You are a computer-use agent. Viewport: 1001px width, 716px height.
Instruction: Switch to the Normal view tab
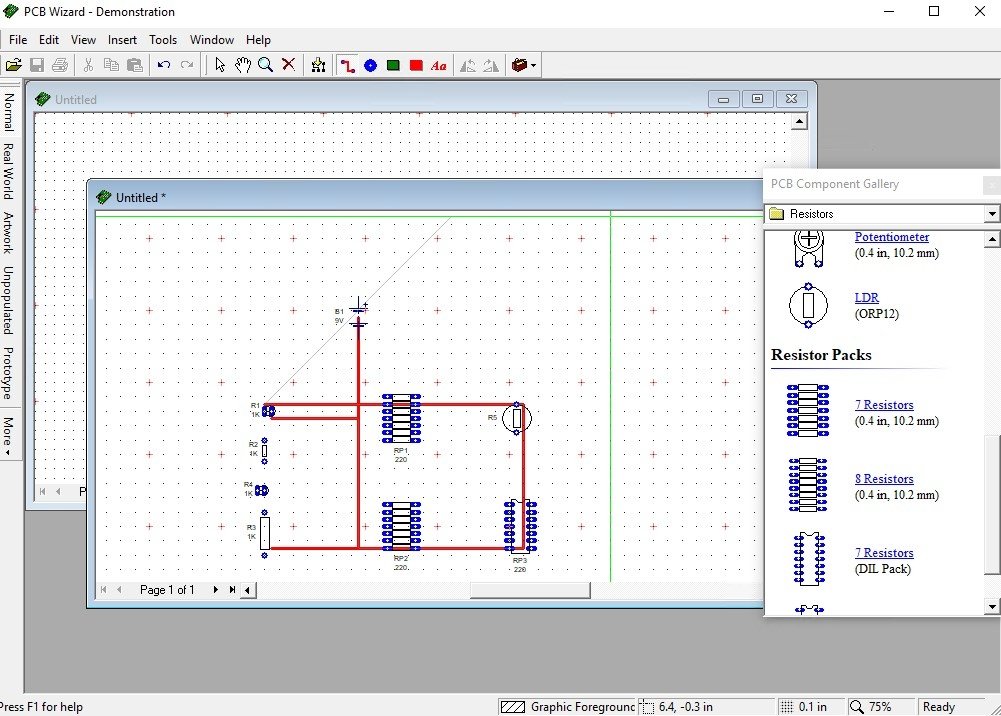9,111
